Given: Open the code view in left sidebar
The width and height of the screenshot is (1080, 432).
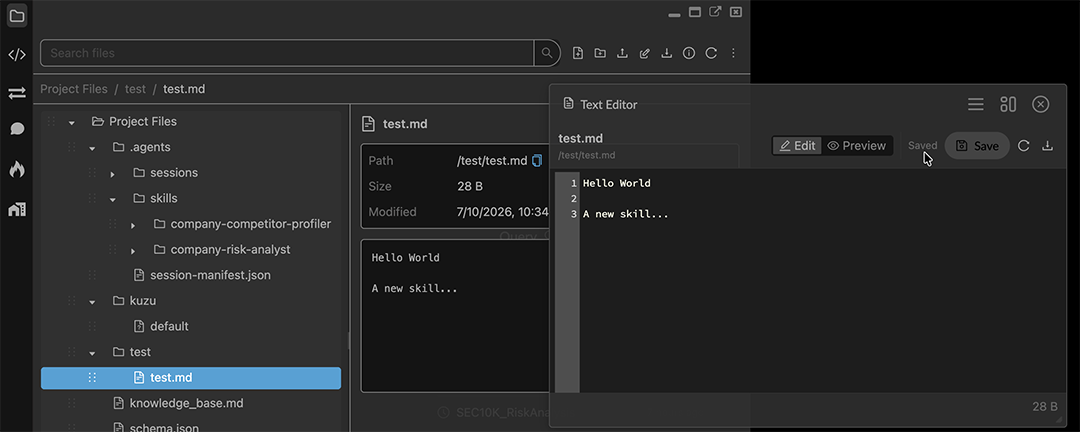Looking at the screenshot, I should click(x=17, y=54).
